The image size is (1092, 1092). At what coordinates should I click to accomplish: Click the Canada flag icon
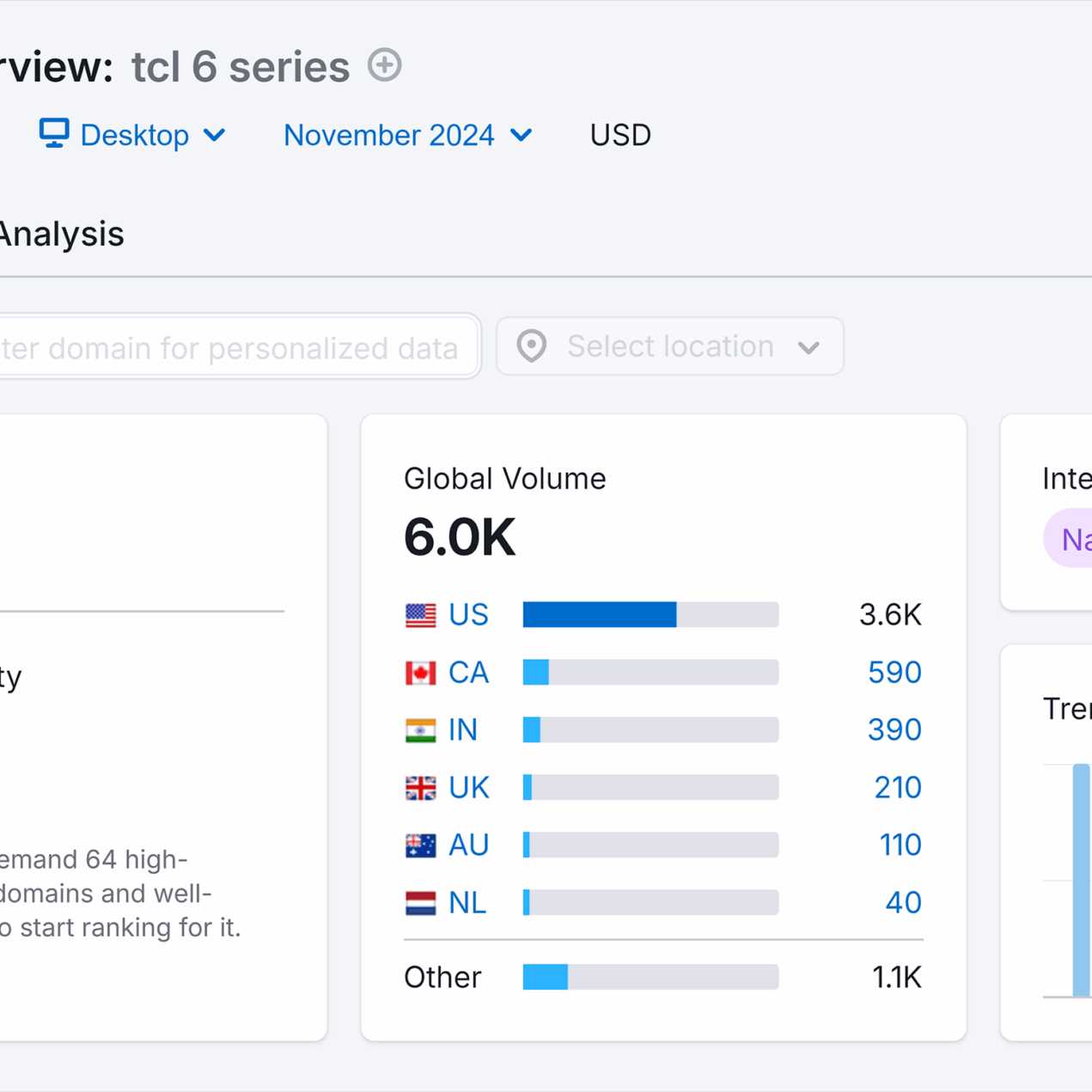420,673
